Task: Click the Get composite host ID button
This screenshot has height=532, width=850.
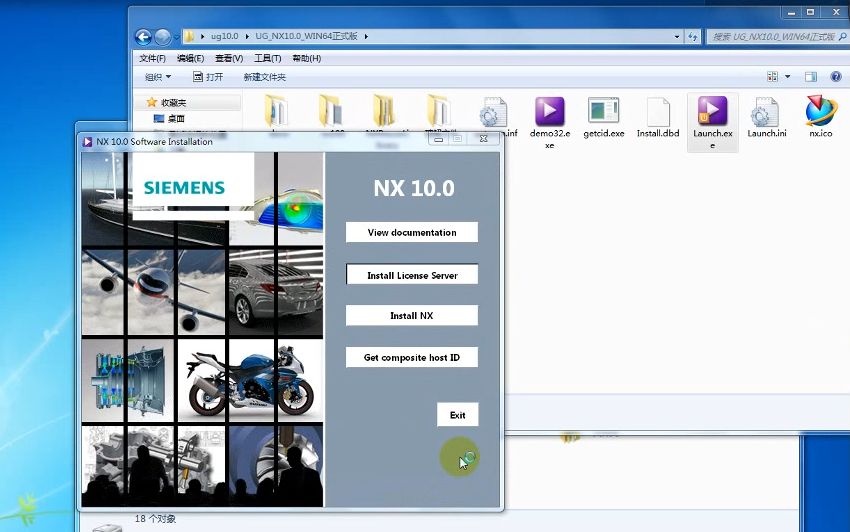Action: click(x=412, y=357)
